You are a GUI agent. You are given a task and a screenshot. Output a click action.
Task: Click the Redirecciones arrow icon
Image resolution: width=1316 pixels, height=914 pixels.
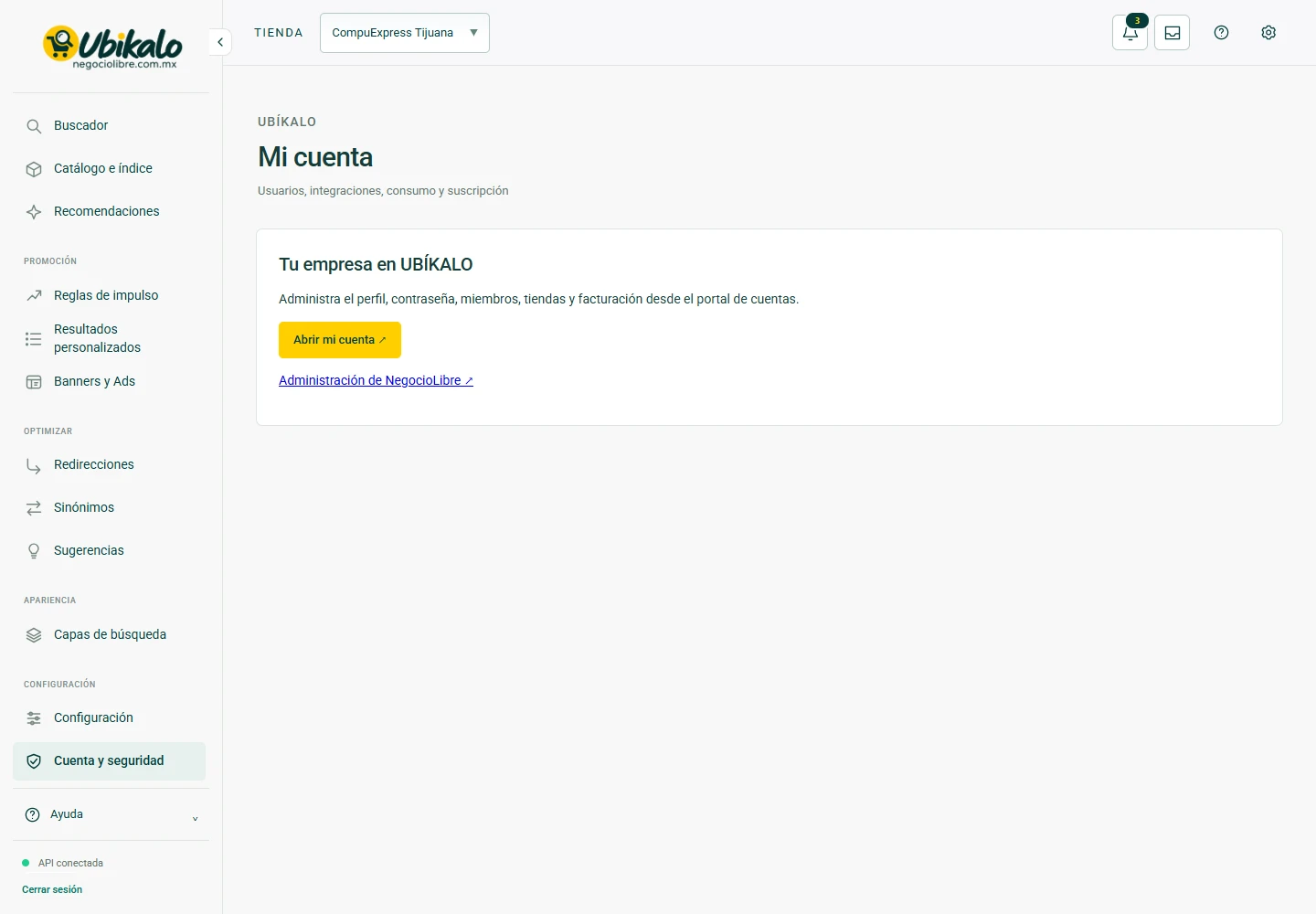click(x=34, y=465)
